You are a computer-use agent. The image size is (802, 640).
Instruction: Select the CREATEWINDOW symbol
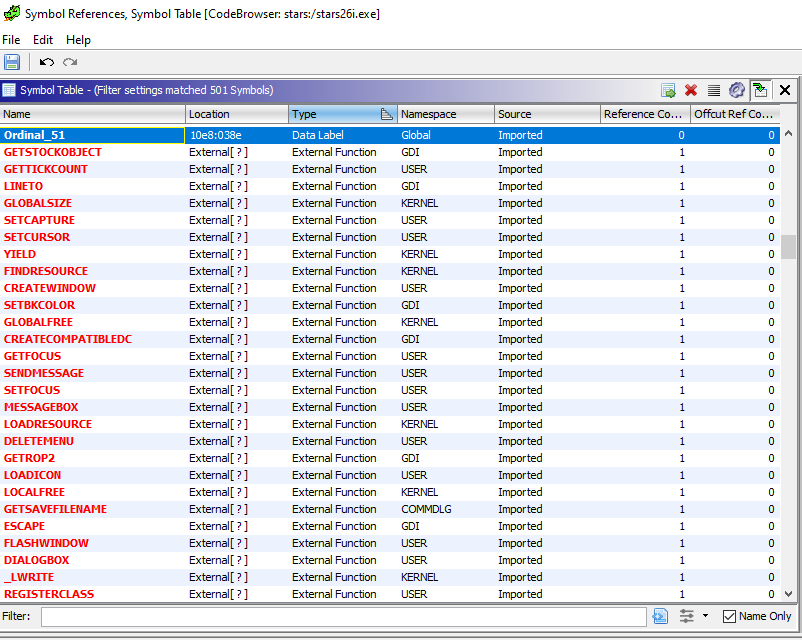[50, 288]
